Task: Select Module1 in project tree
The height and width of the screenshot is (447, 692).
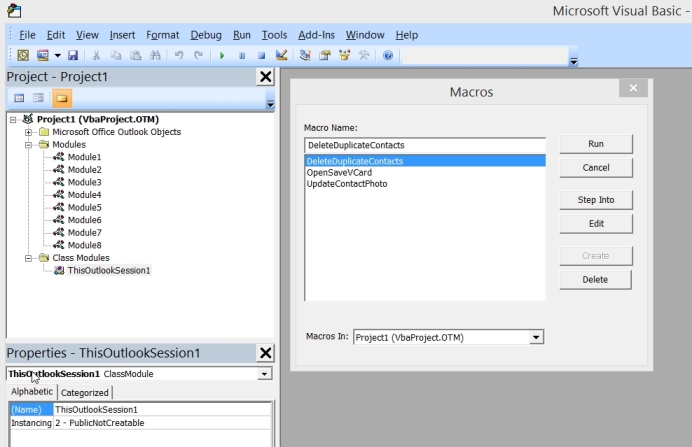Action: [84, 157]
